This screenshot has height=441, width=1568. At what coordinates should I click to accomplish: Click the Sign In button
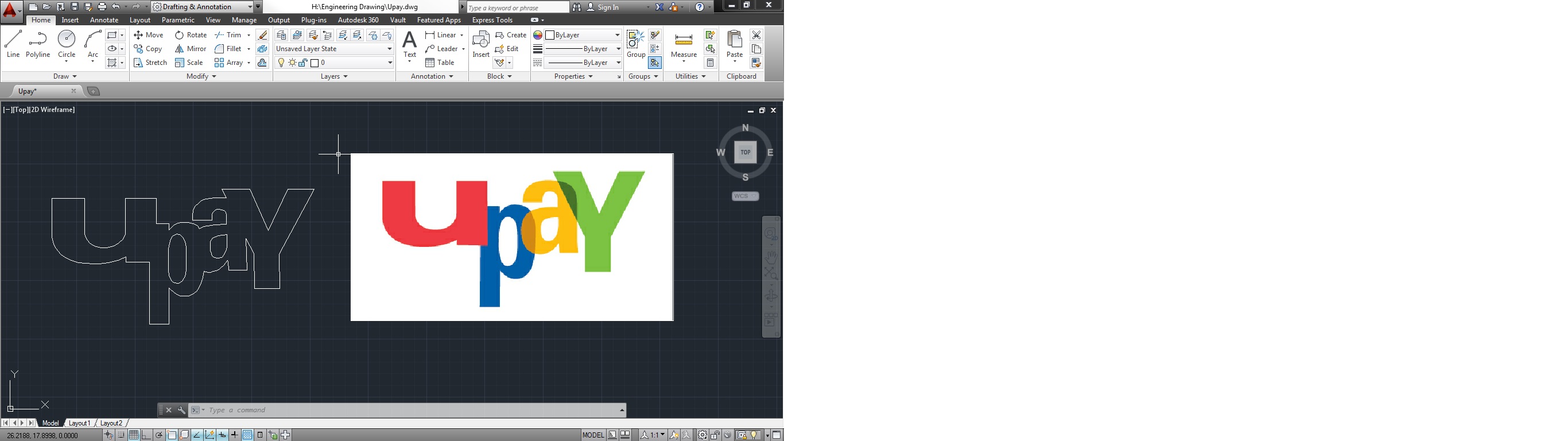tap(603, 7)
